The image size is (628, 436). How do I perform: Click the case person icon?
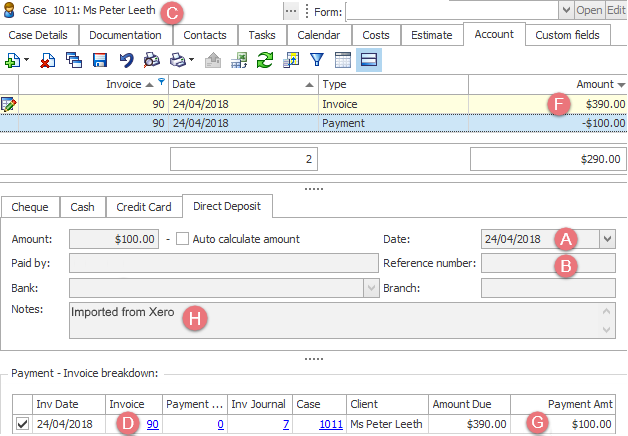(x=9, y=10)
